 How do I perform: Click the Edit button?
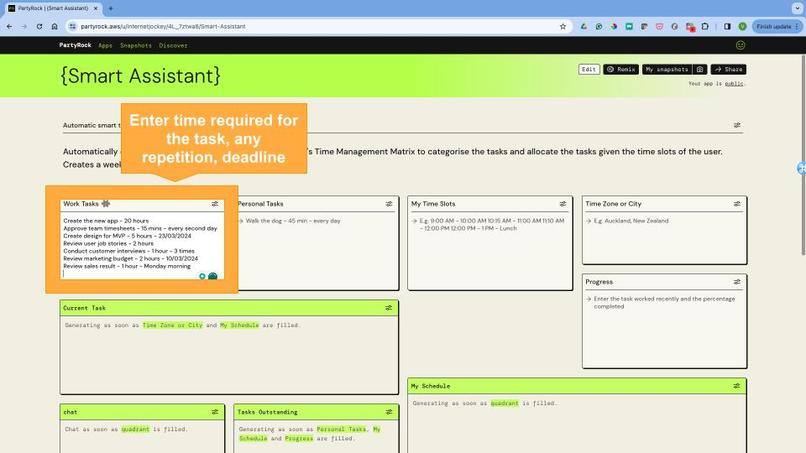[589, 69]
